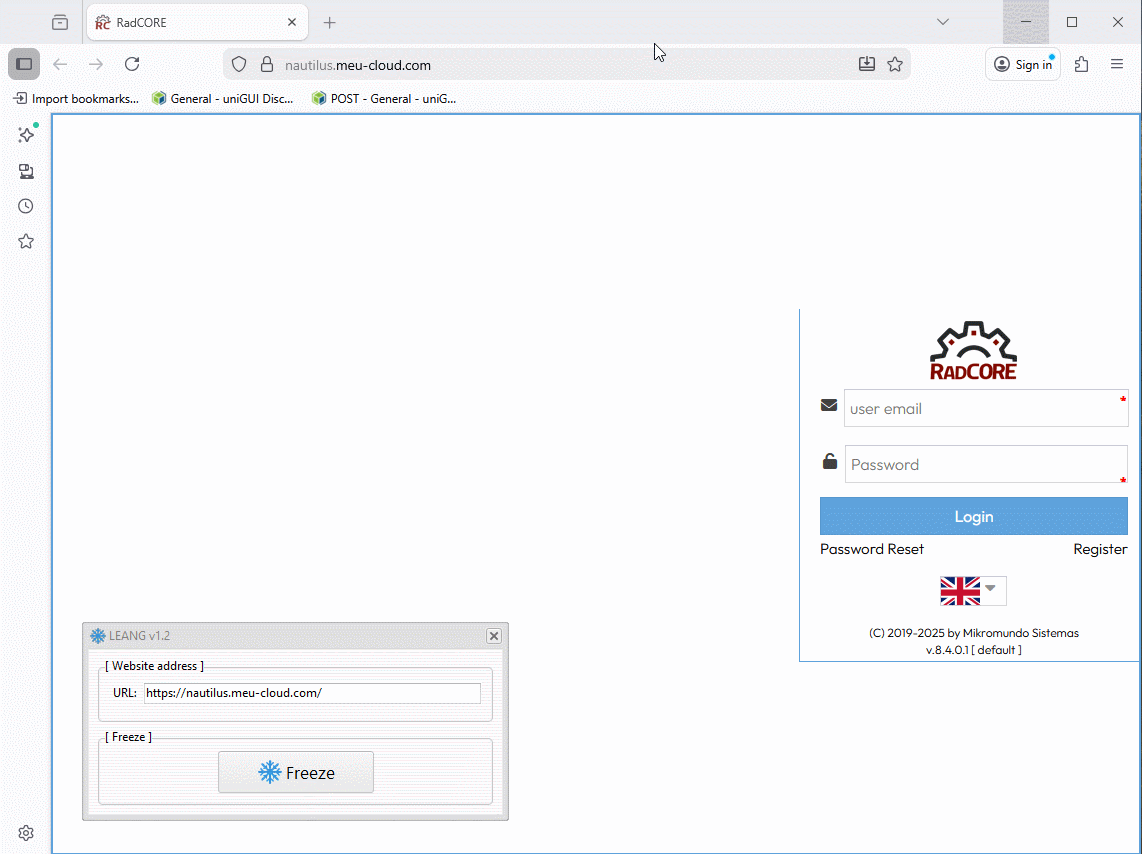
Task: Click the RadCORE gear logo
Action: (x=973, y=350)
